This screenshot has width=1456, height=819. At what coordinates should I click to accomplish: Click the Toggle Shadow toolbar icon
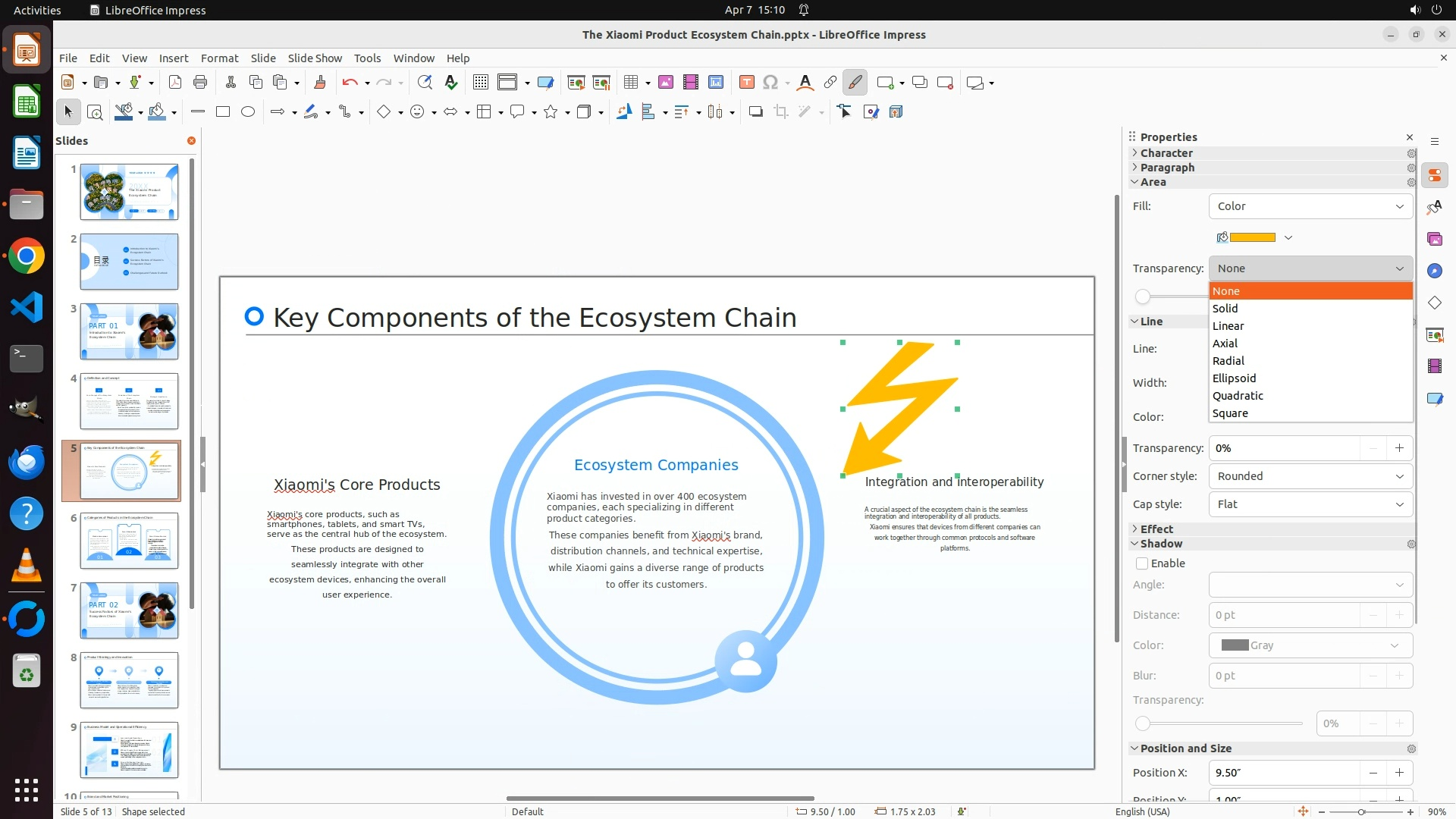click(x=755, y=112)
